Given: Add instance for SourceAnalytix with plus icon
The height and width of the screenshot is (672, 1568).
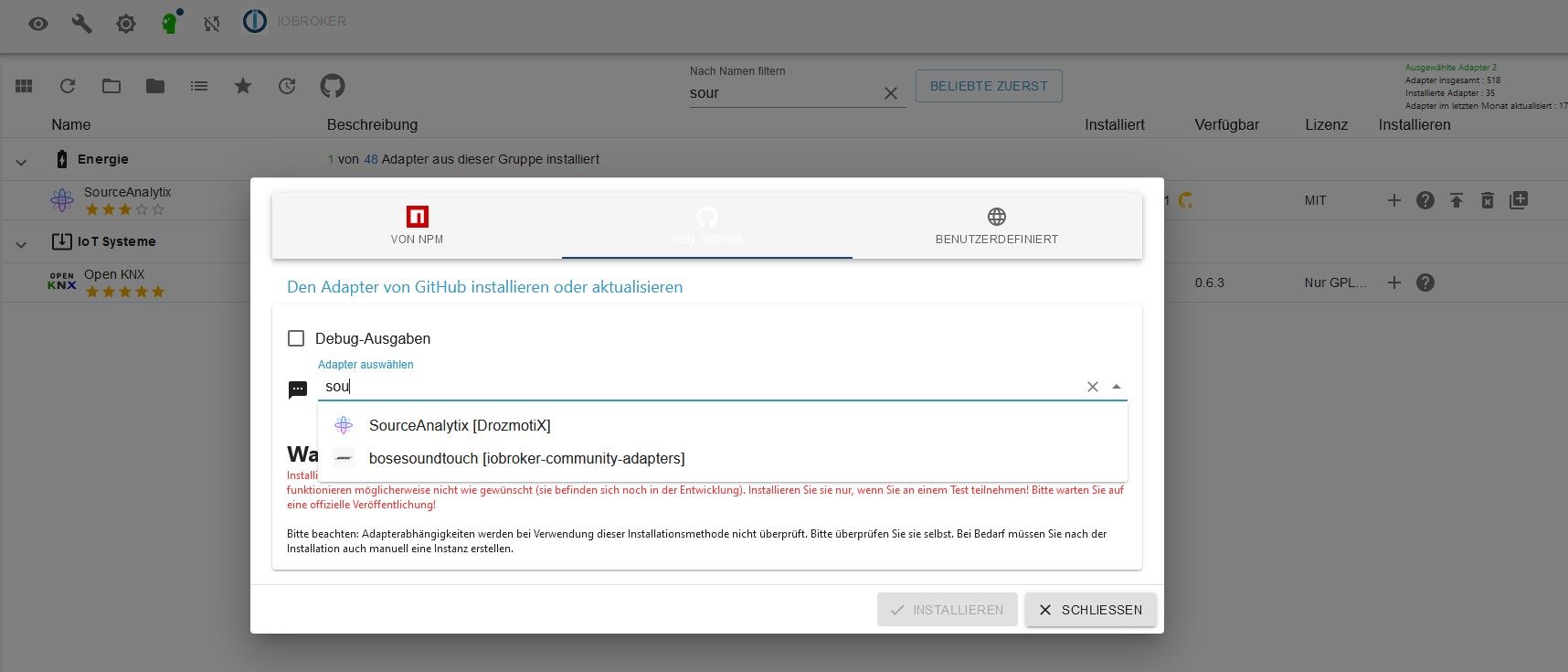Looking at the screenshot, I should [1394, 200].
